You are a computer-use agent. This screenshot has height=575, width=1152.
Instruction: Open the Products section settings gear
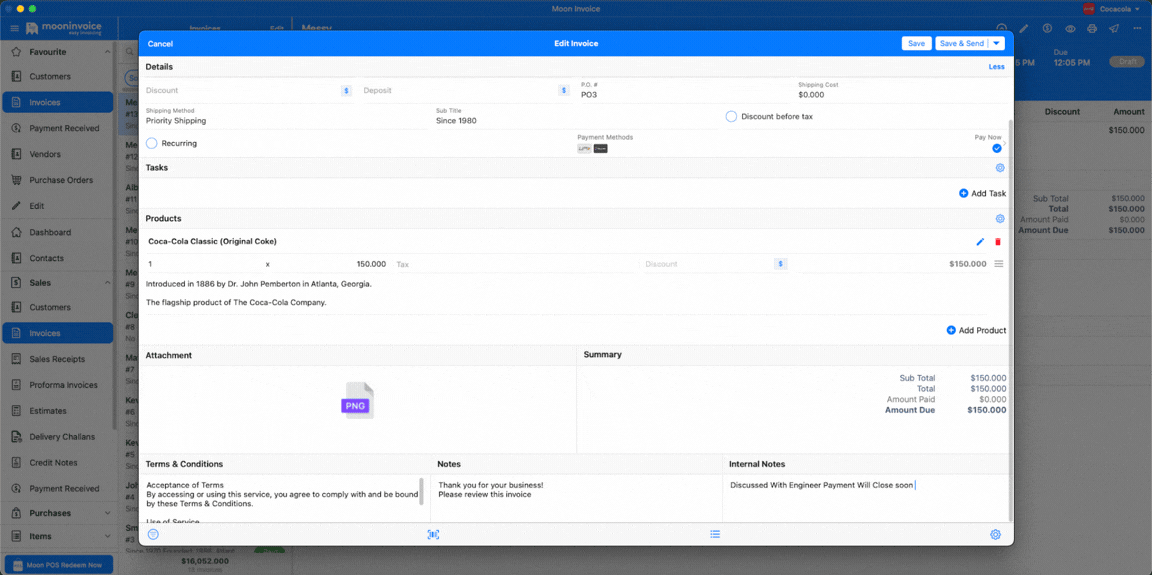[1000, 219]
